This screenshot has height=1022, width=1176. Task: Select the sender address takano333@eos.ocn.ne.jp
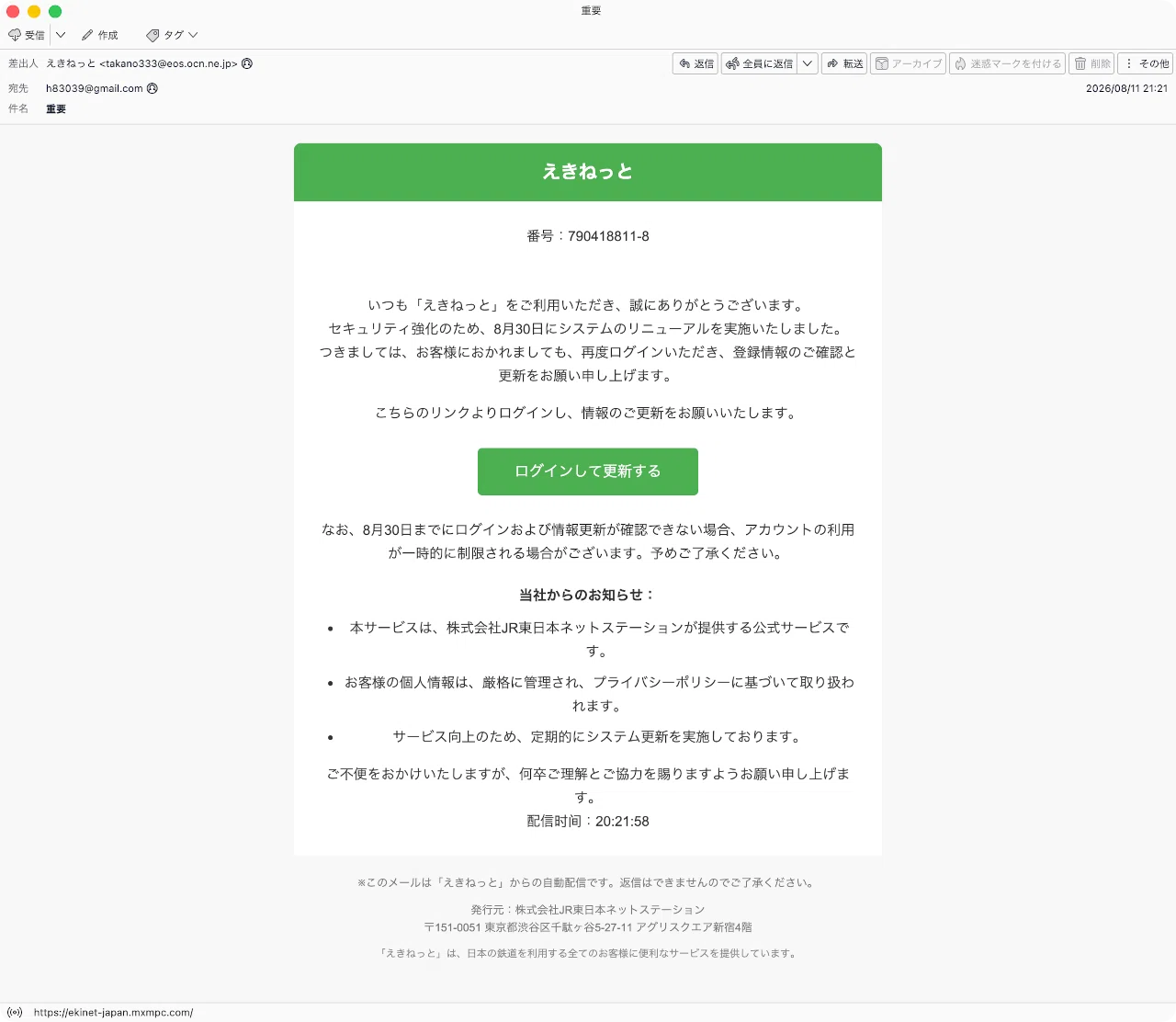click(169, 63)
